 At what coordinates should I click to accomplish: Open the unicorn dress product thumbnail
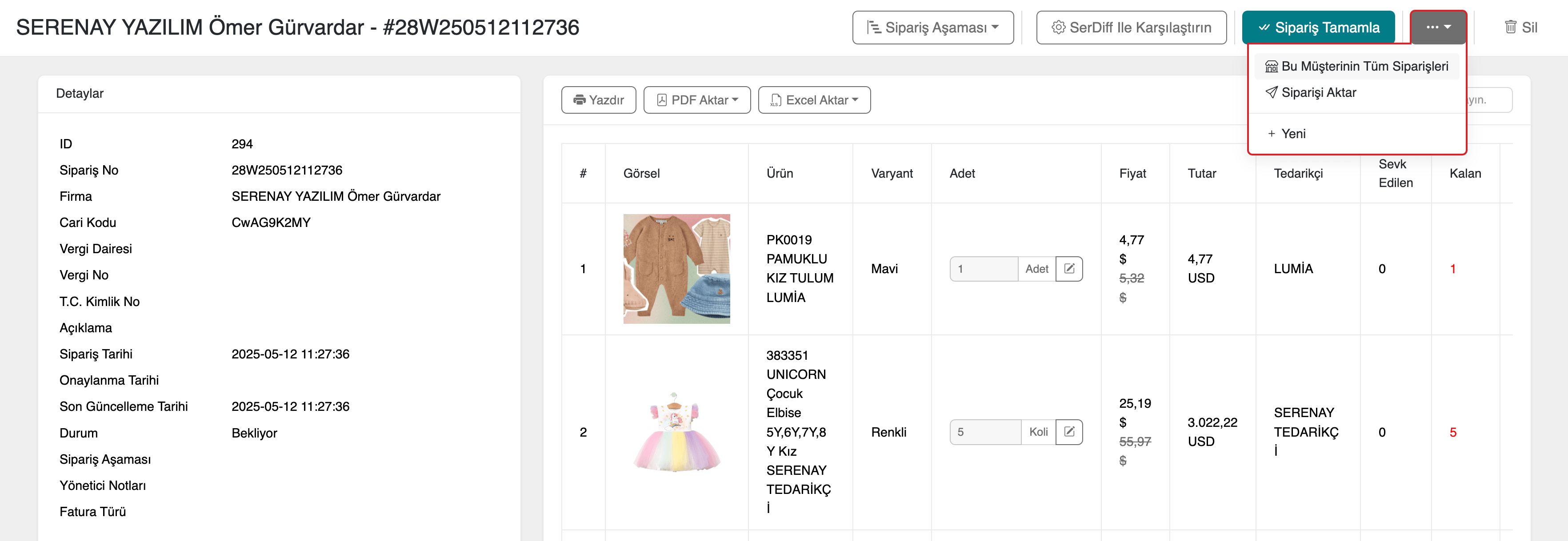pos(676,431)
